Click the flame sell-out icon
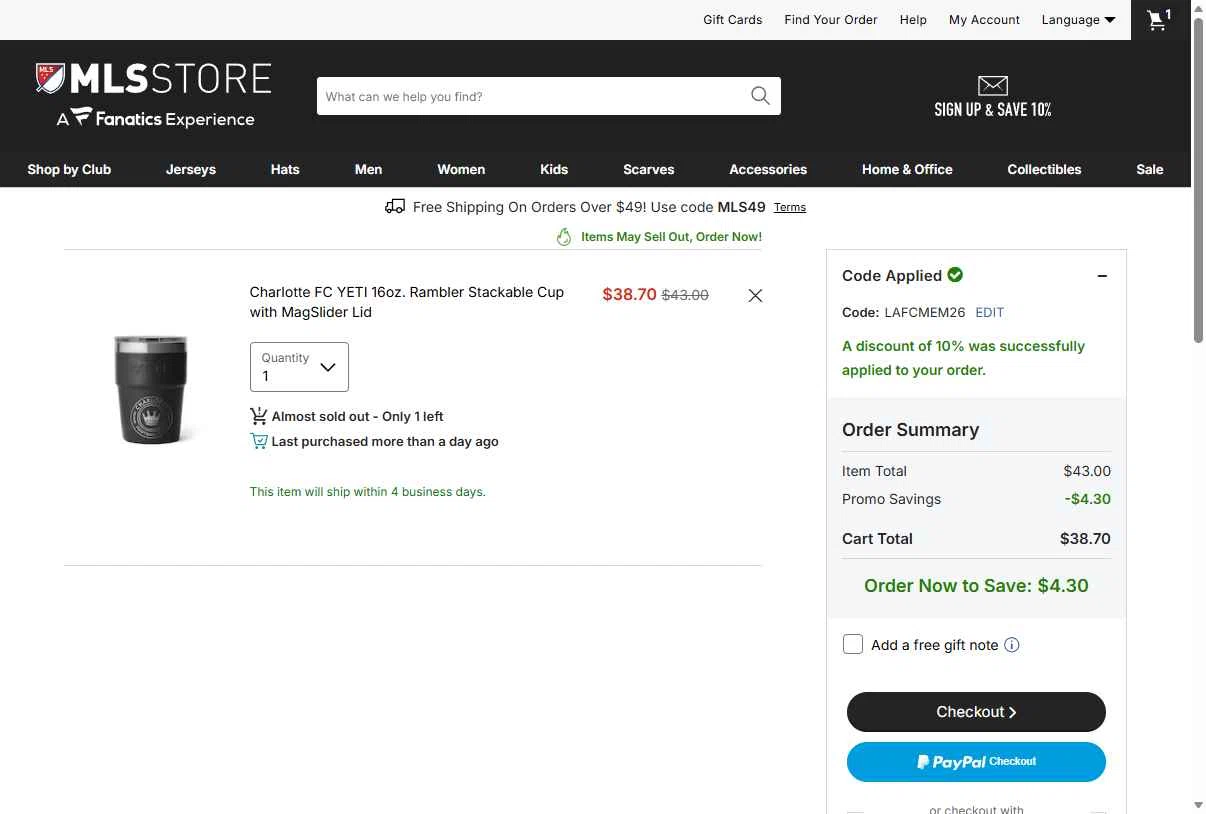This screenshot has width=1206, height=814. (x=564, y=237)
